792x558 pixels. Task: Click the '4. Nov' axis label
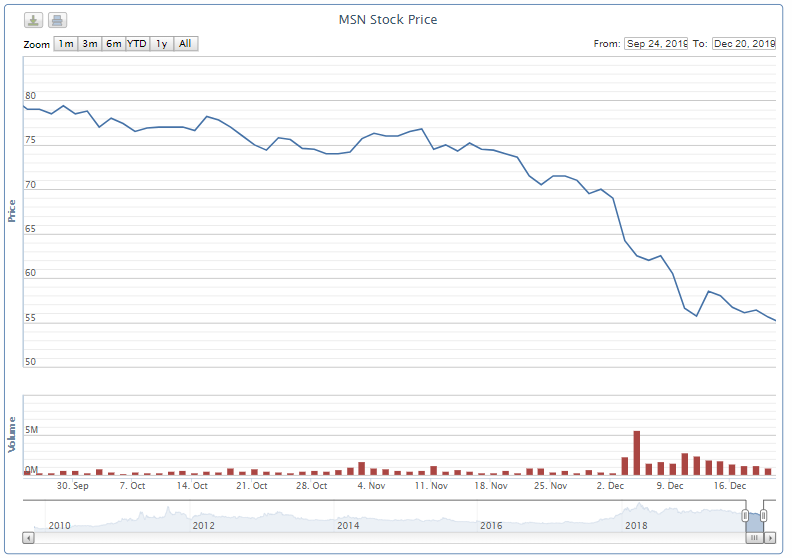371,486
